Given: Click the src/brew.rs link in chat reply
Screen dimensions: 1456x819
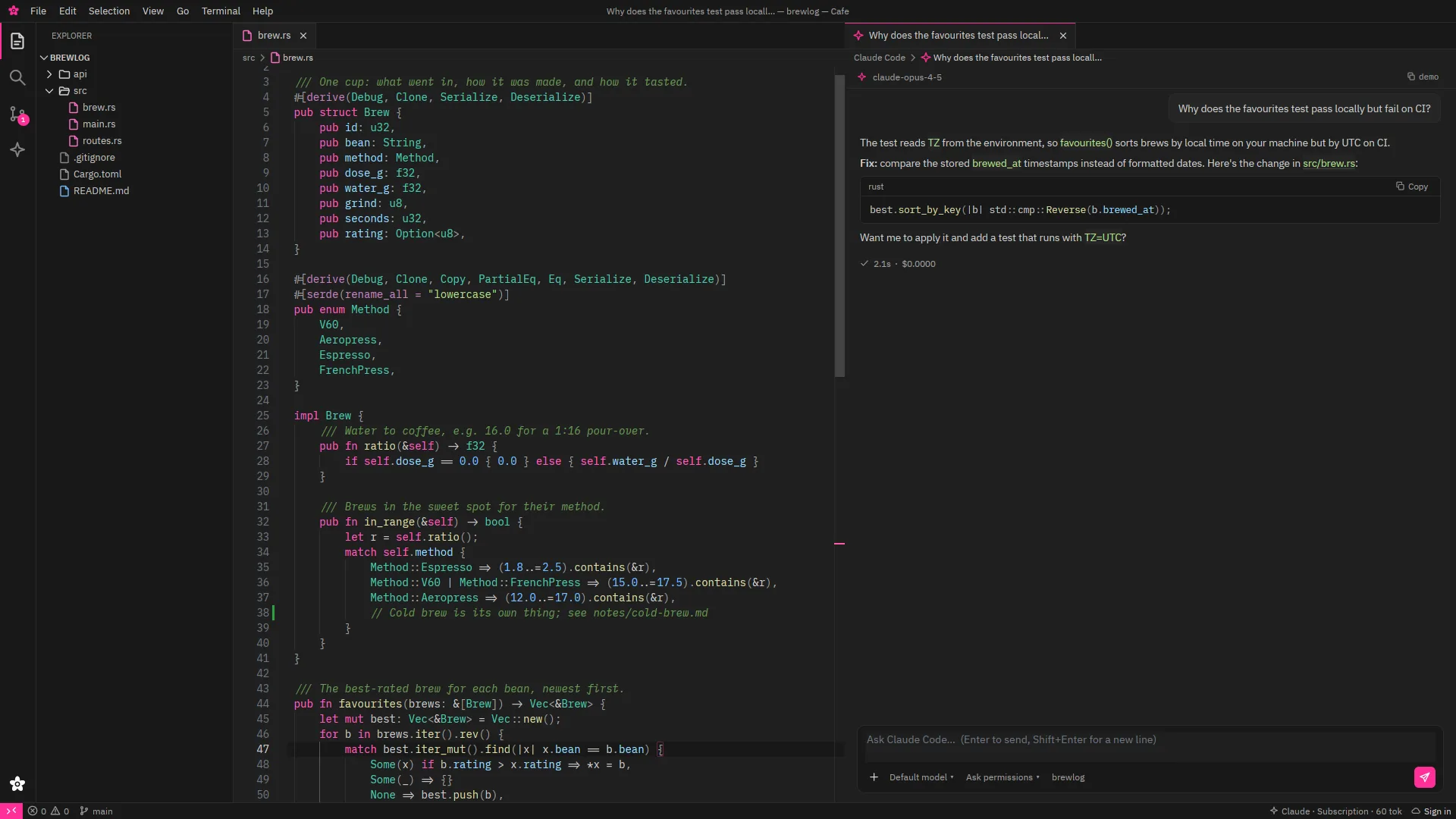Looking at the screenshot, I should (1329, 163).
